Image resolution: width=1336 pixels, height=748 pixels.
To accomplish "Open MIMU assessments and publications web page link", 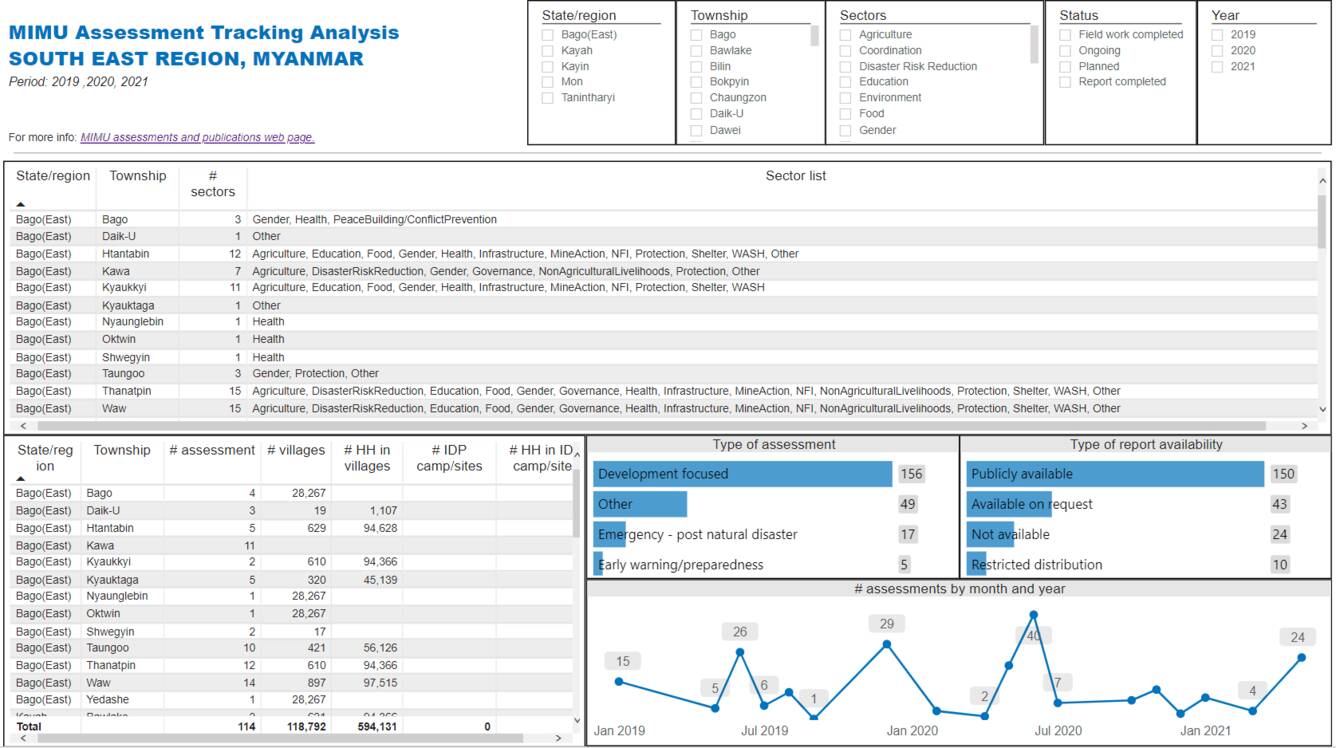I will click(x=197, y=138).
